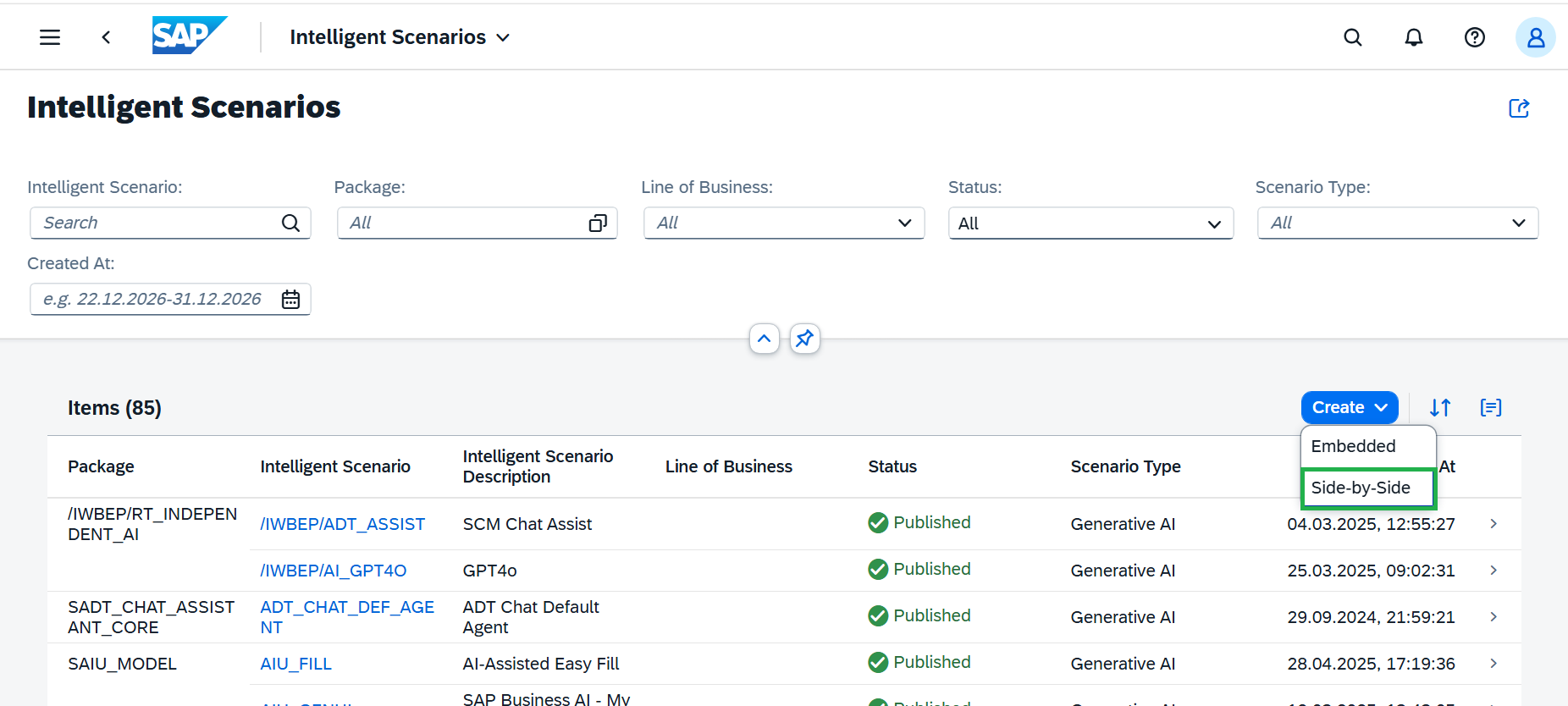The height and width of the screenshot is (706, 1568).
Task: Click the Scenario Type column header
Action: pyautogui.click(x=1126, y=466)
